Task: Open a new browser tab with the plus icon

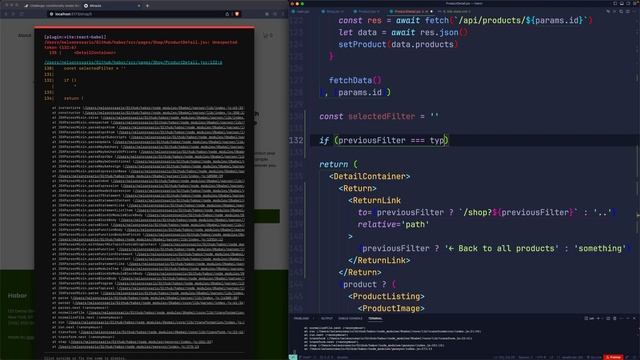Action: click(x=147, y=6)
